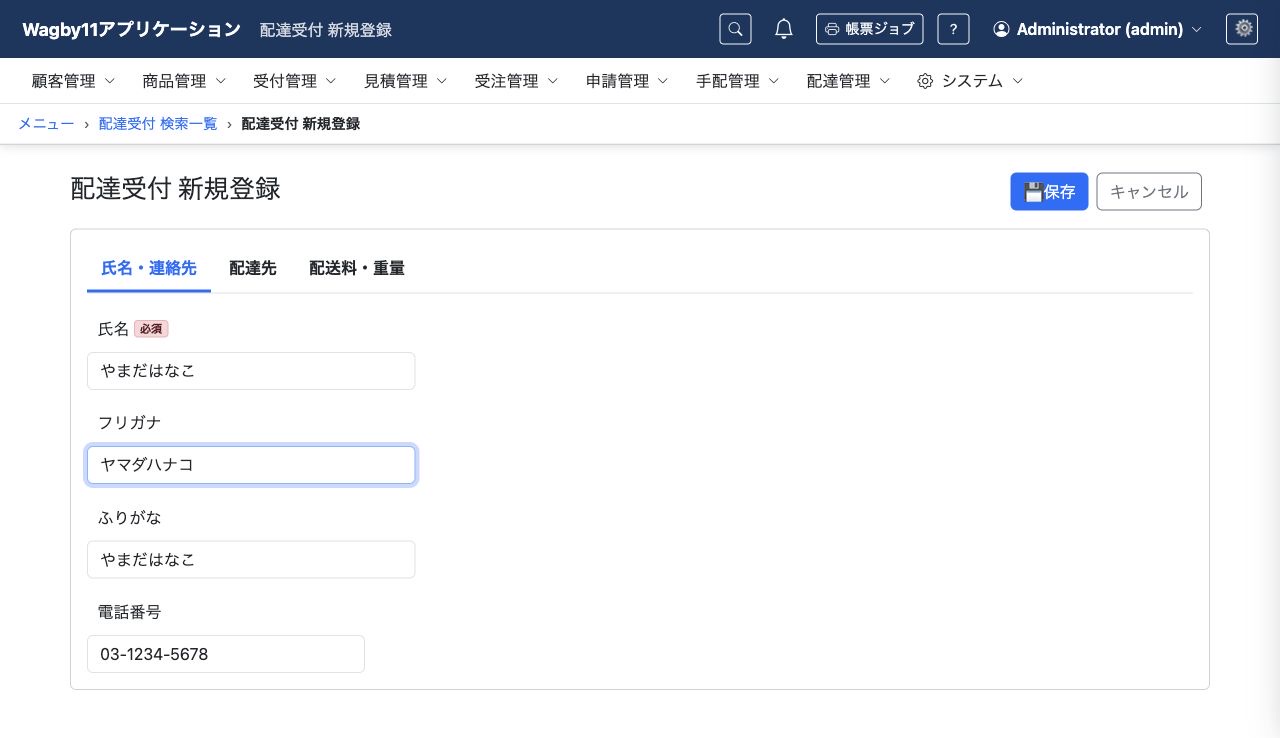Expand the 受注管理 menu
This screenshot has height=738, width=1280.
[x=517, y=81]
